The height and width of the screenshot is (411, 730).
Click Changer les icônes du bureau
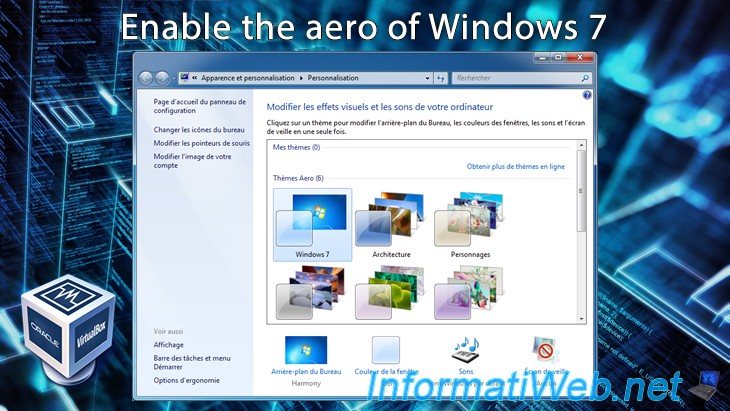pos(199,130)
